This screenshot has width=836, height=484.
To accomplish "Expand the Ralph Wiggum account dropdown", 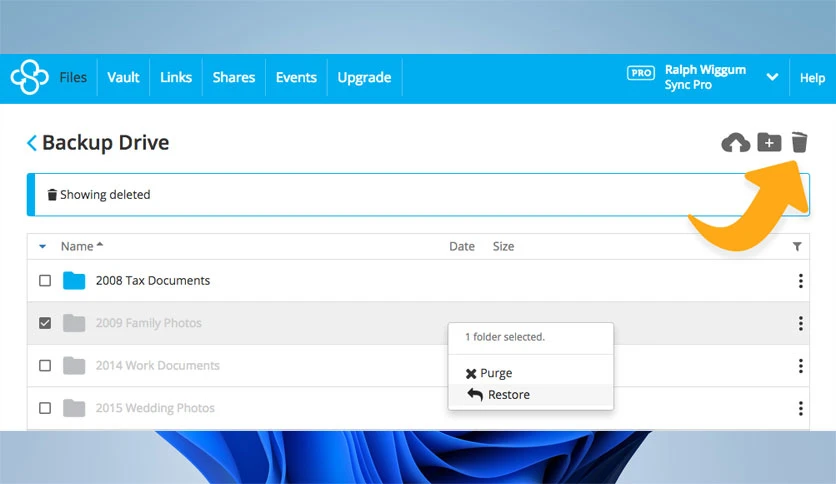I will pyautogui.click(x=772, y=77).
